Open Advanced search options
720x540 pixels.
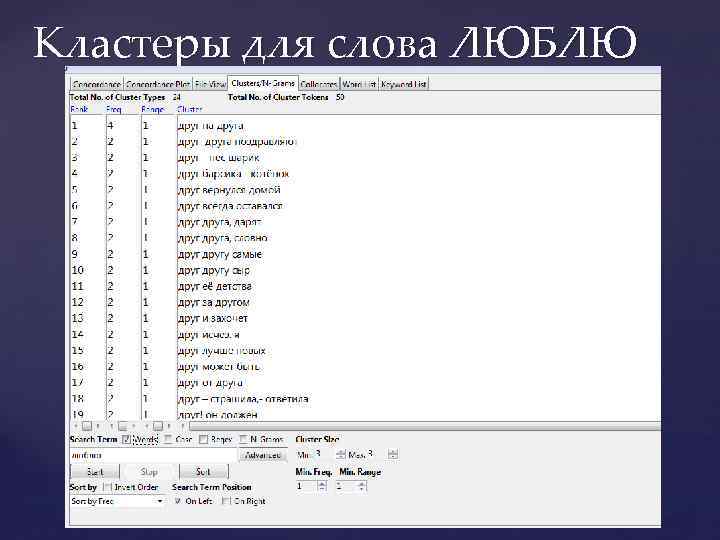click(x=263, y=455)
